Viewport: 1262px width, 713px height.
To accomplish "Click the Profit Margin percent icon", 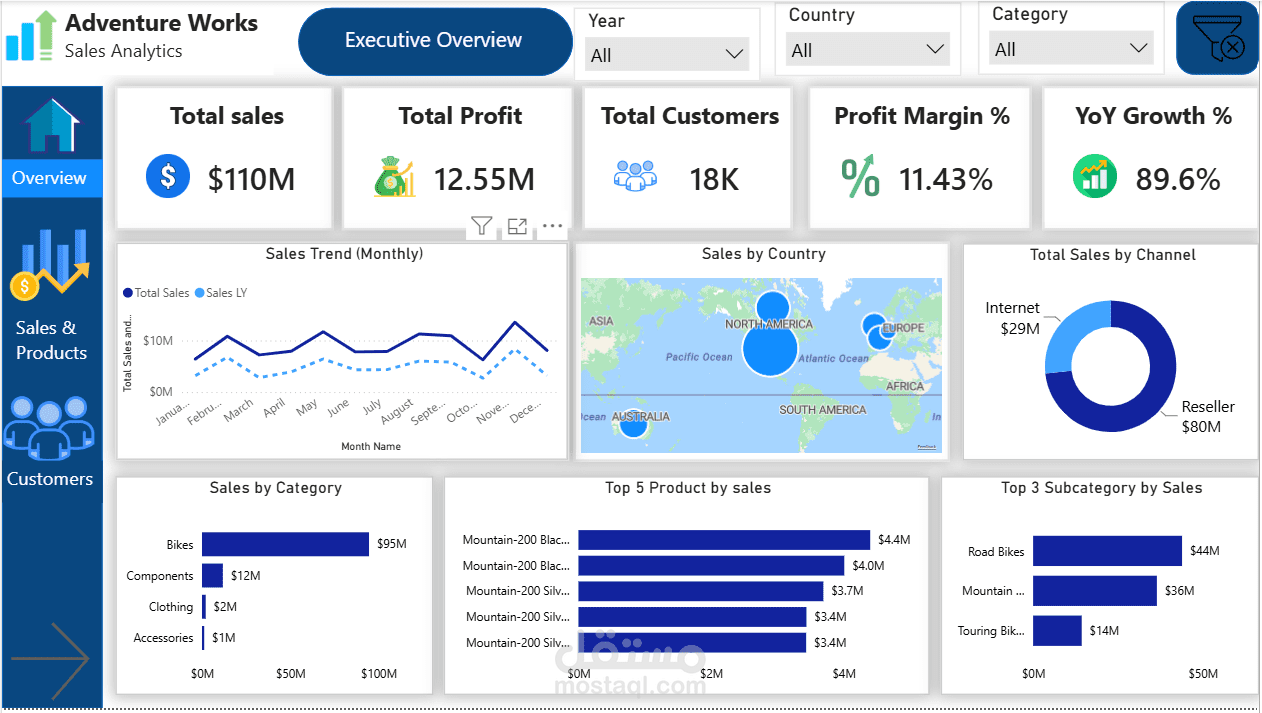I will point(860,176).
